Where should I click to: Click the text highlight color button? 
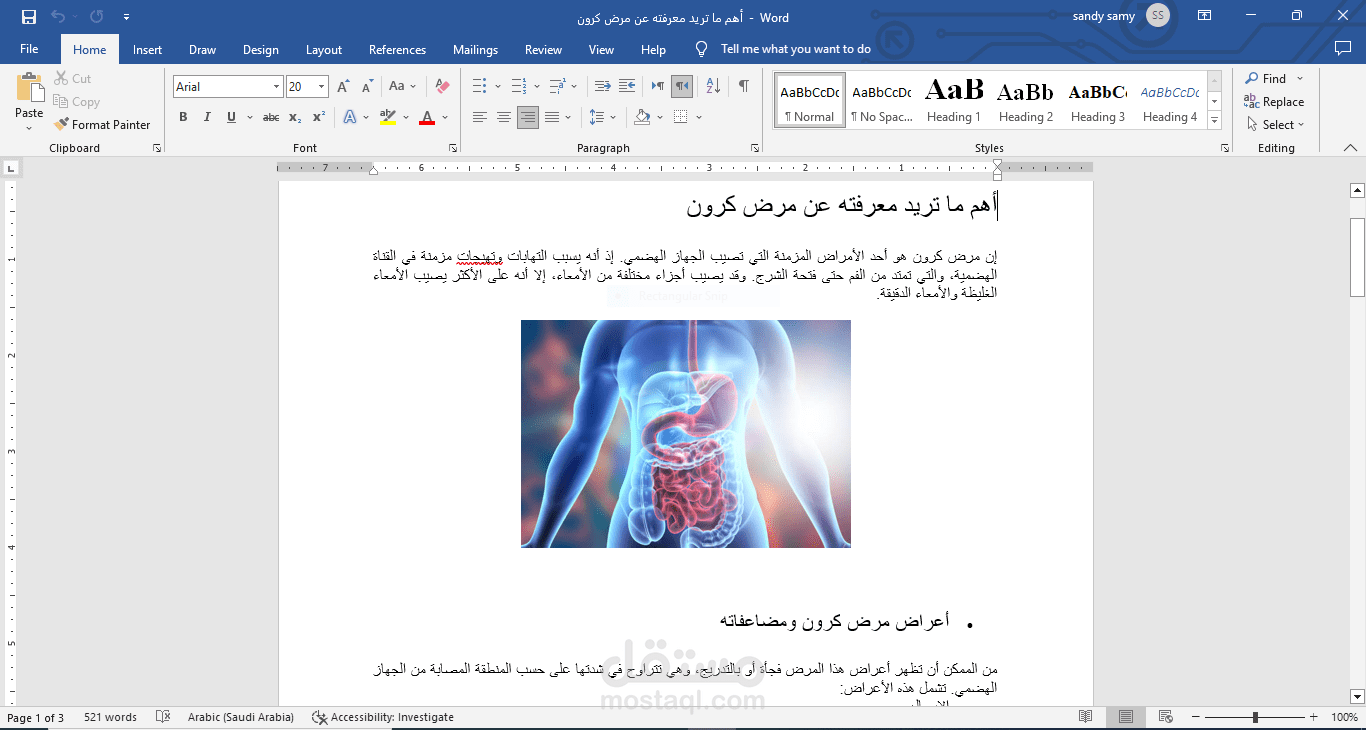pyautogui.click(x=388, y=117)
